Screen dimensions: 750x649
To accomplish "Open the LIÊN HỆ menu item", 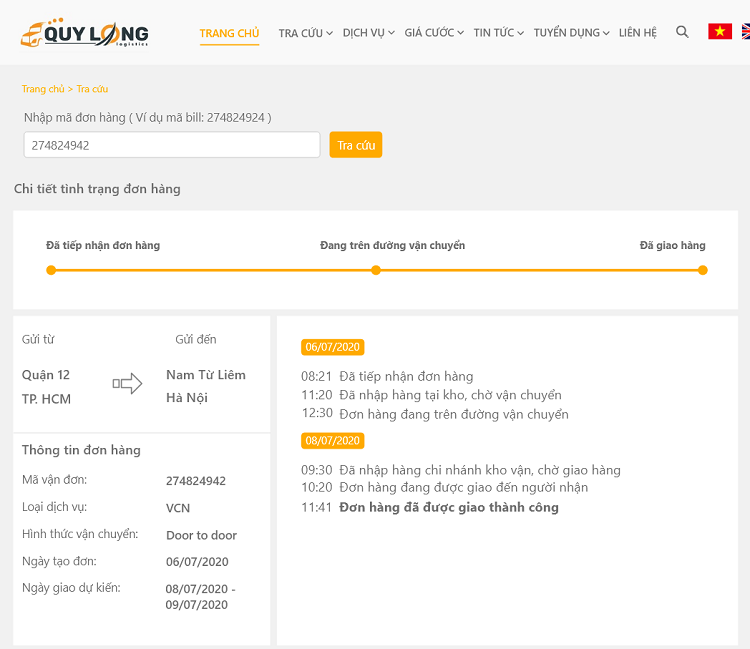I will point(638,33).
